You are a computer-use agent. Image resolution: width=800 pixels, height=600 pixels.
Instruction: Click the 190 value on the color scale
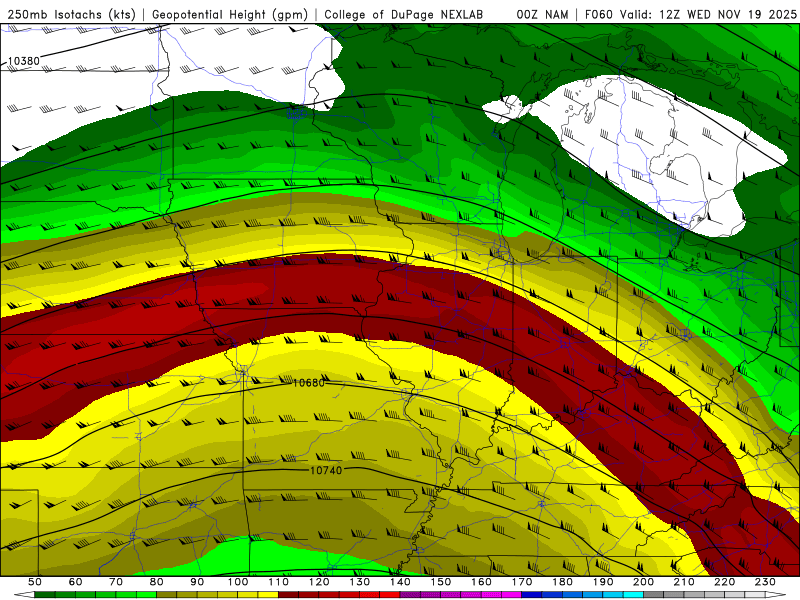pos(603,582)
